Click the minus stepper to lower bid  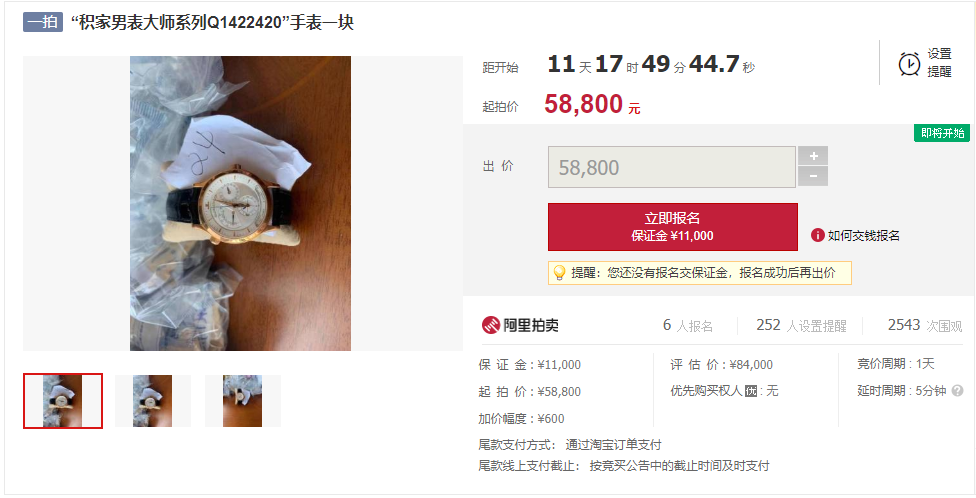(813, 176)
